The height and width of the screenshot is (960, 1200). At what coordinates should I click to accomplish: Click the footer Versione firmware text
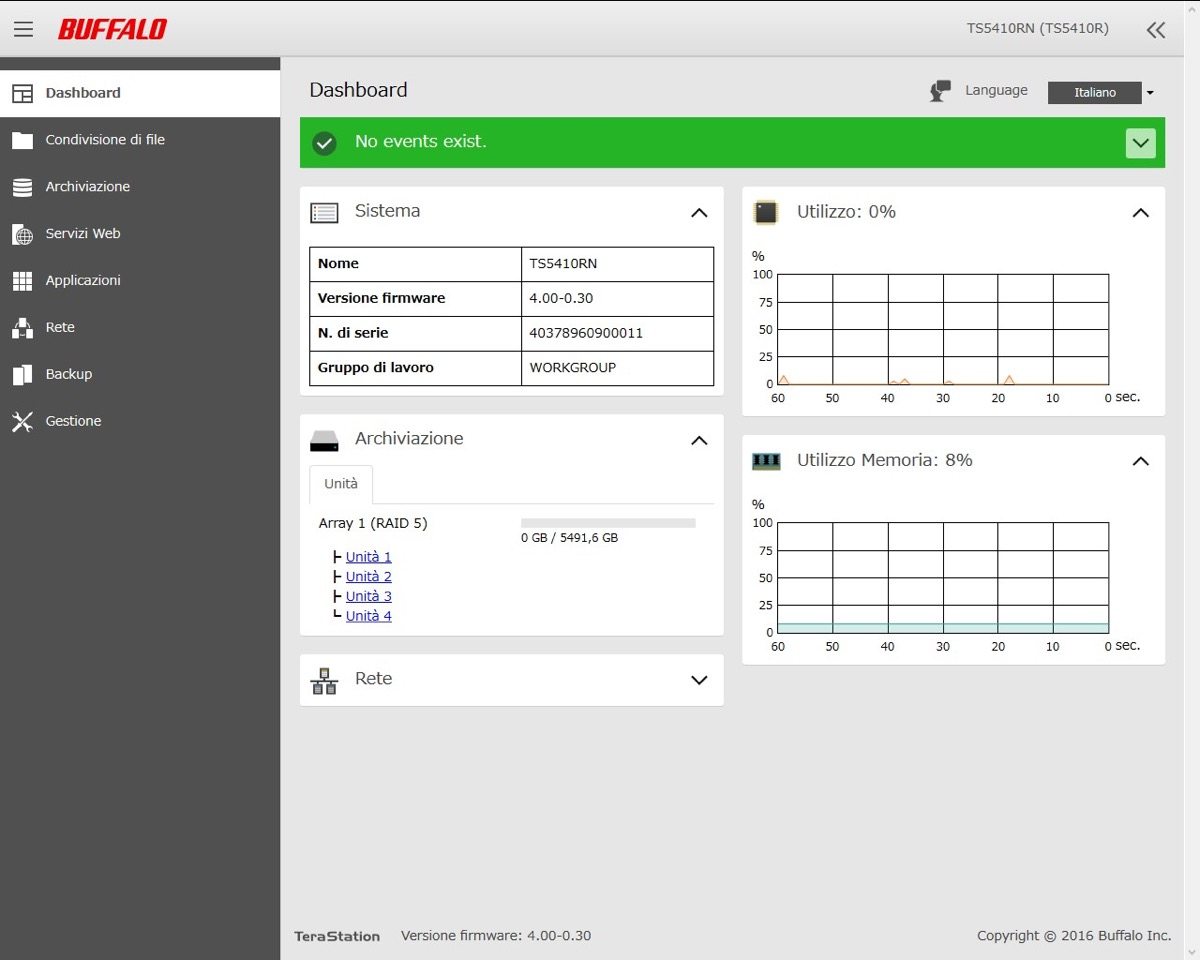pos(496,936)
